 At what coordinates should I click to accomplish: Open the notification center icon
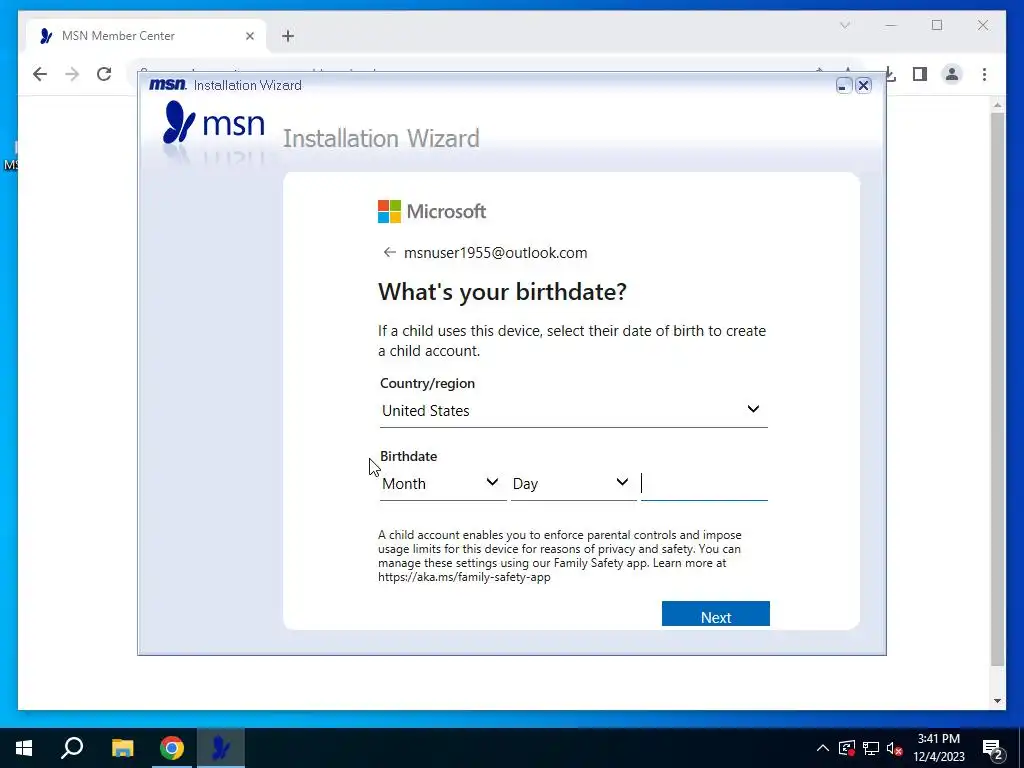(x=993, y=750)
